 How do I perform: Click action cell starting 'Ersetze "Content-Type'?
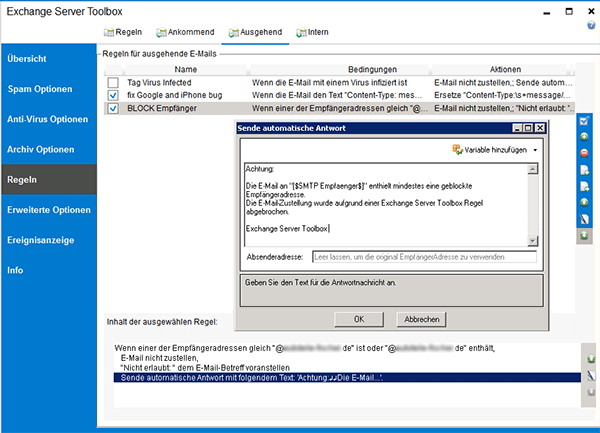[503, 95]
